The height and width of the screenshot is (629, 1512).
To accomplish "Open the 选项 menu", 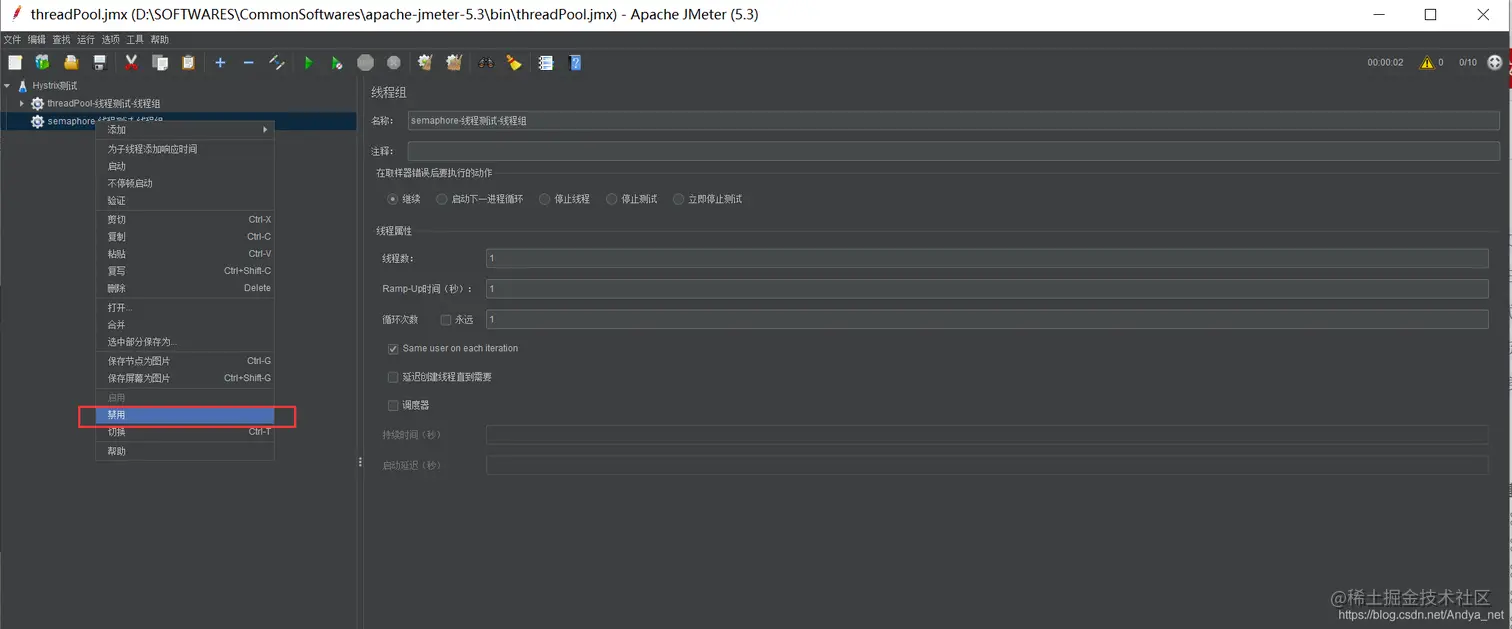I will [x=111, y=40].
